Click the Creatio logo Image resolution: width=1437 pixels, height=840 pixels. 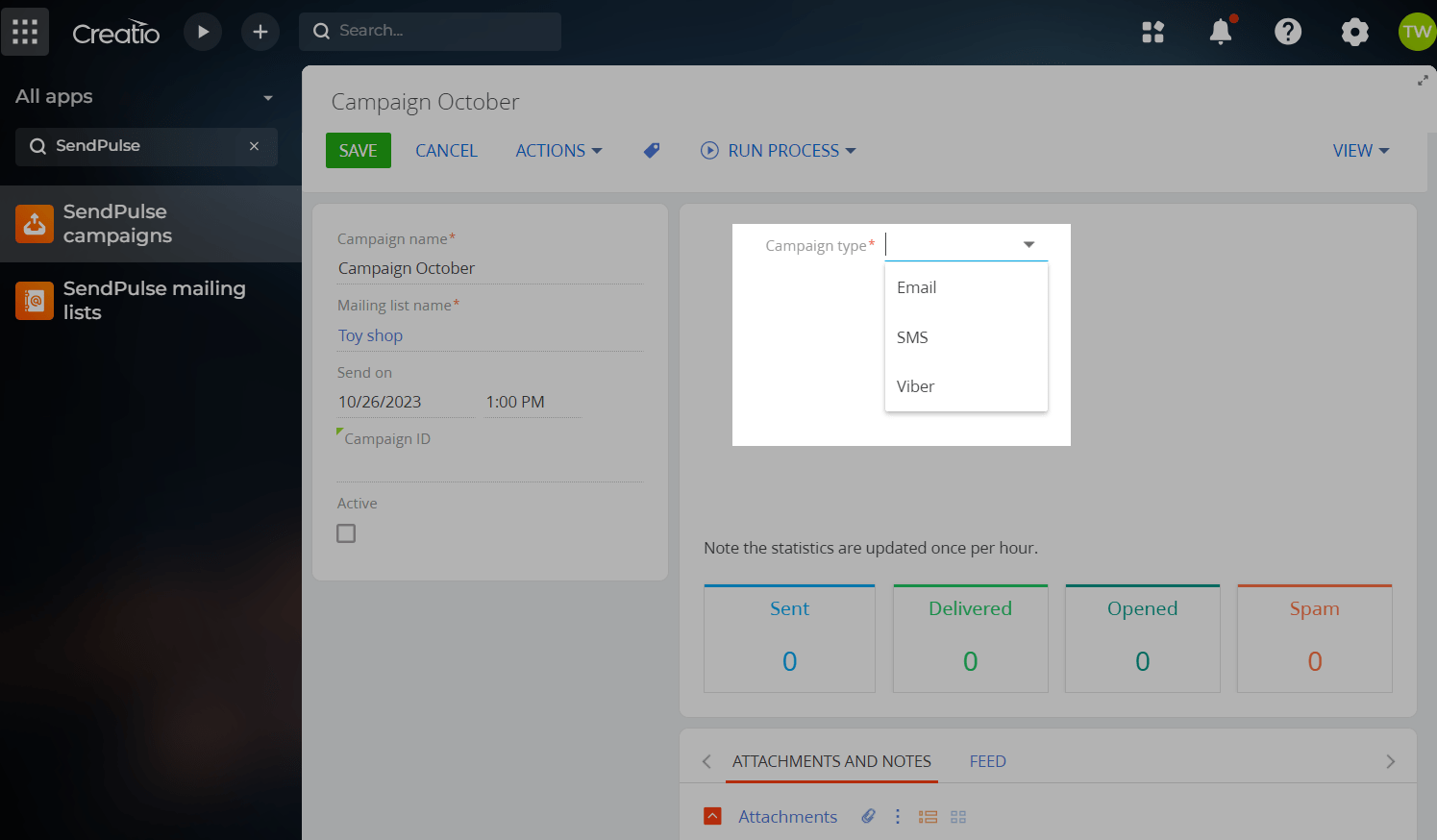(x=116, y=33)
